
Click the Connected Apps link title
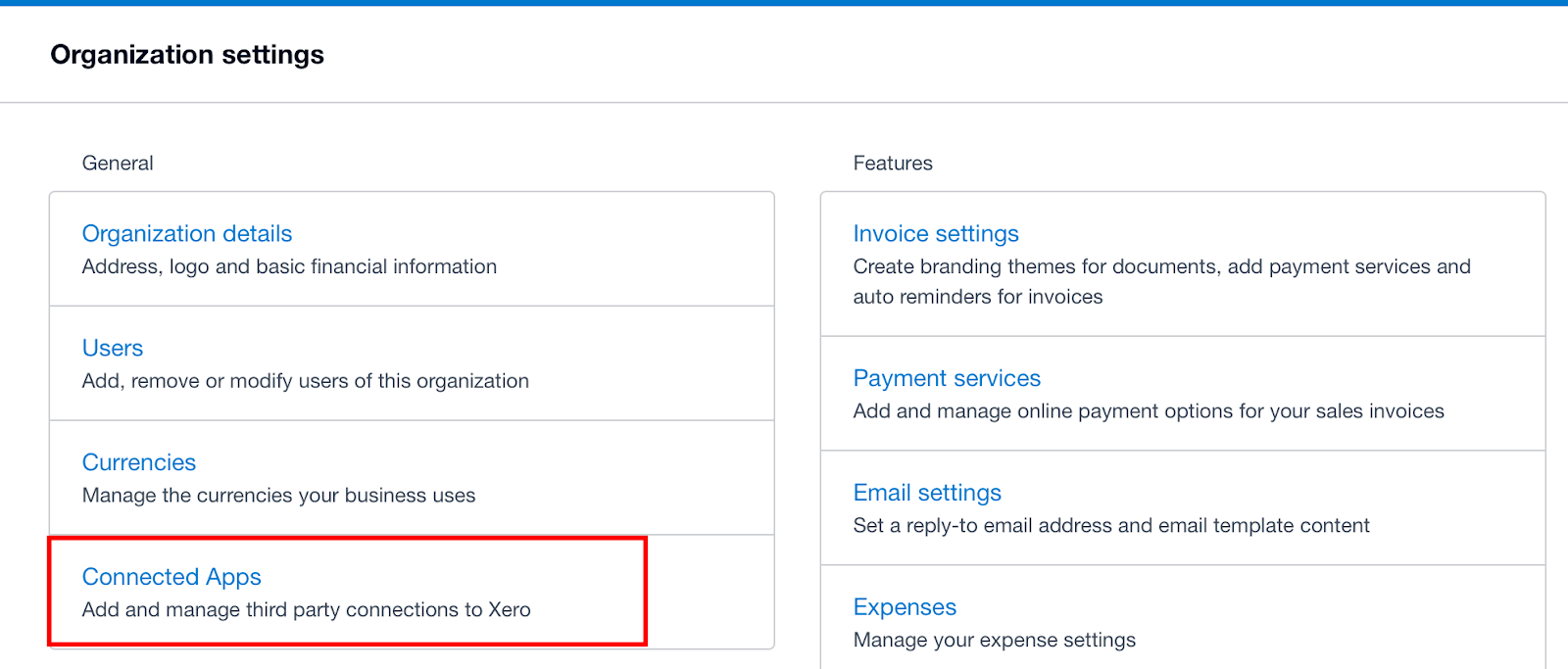coord(171,577)
